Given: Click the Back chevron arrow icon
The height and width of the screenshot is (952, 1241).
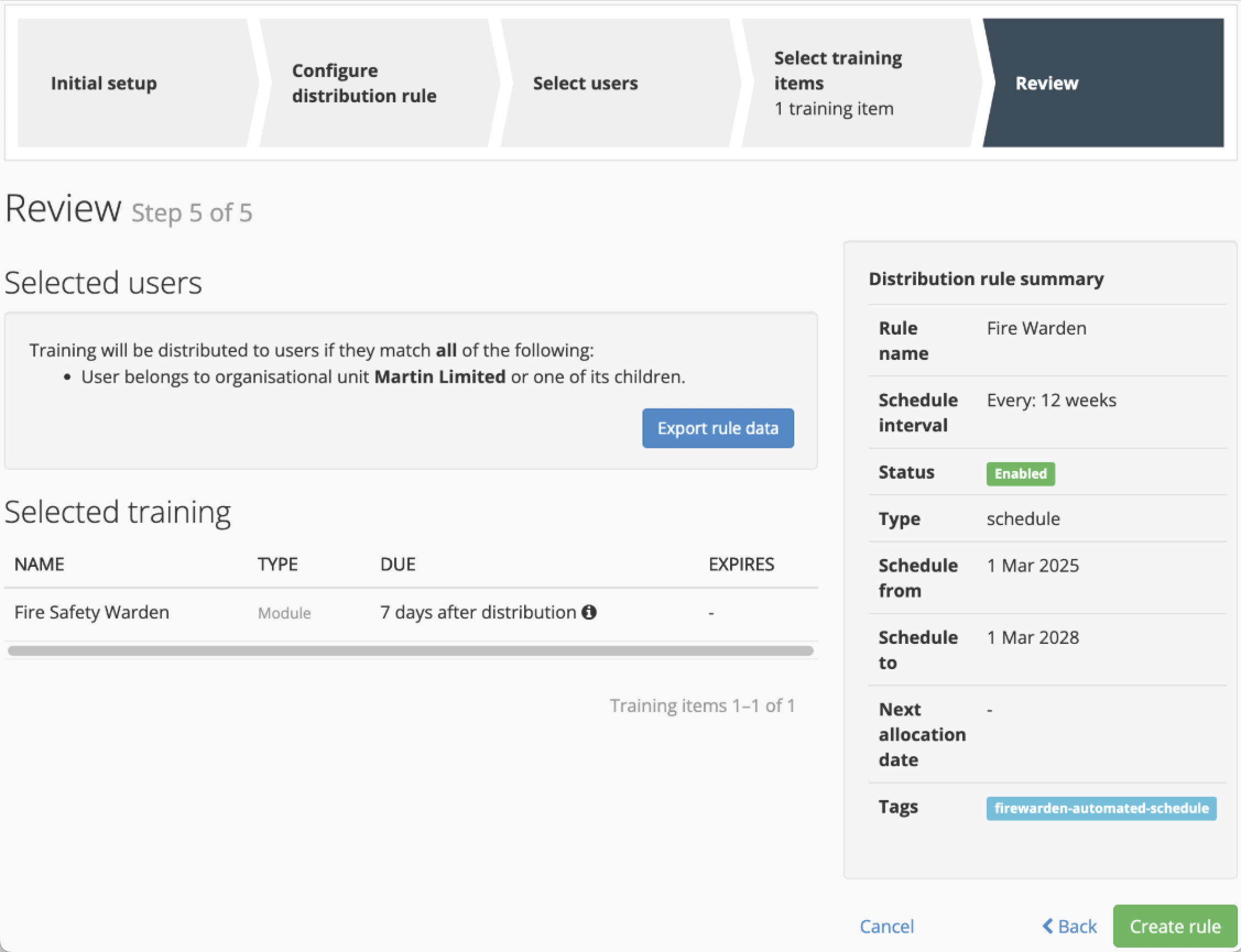Looking at the screenshot, I should coord(1048,926).
